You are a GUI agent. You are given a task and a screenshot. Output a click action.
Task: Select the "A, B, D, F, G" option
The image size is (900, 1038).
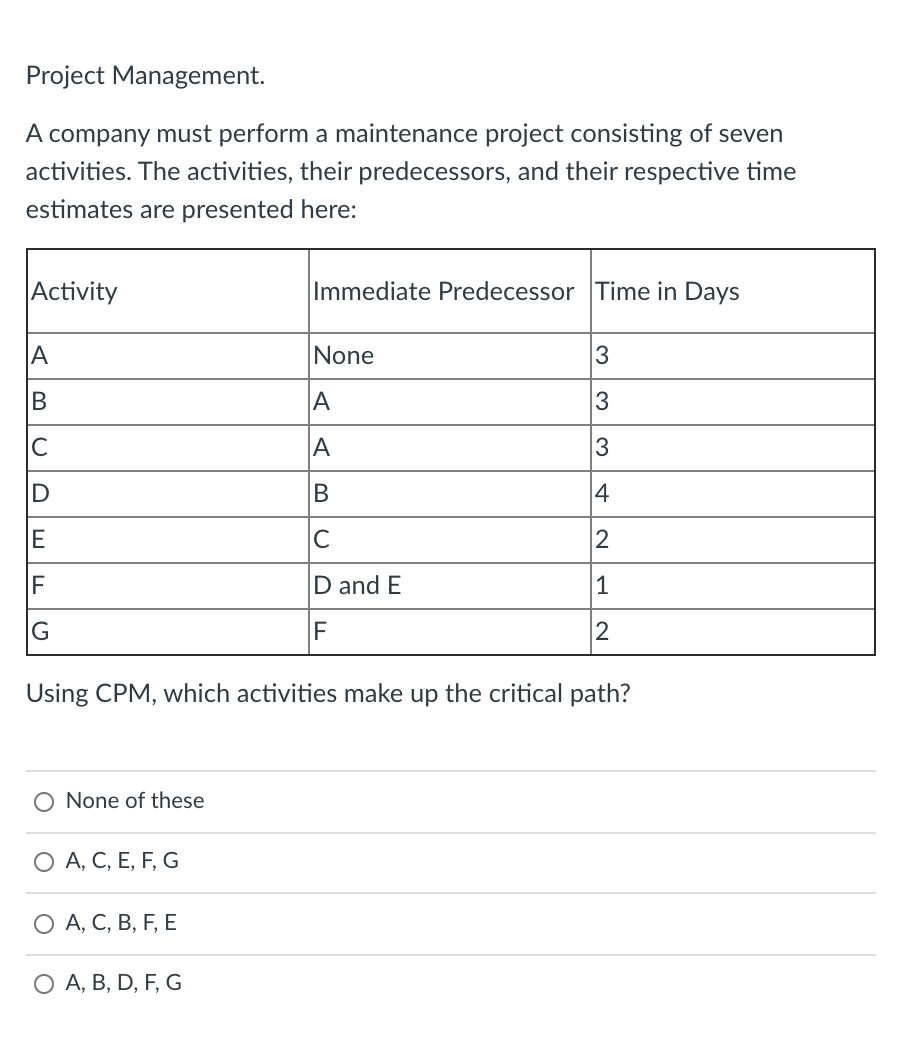44,984
